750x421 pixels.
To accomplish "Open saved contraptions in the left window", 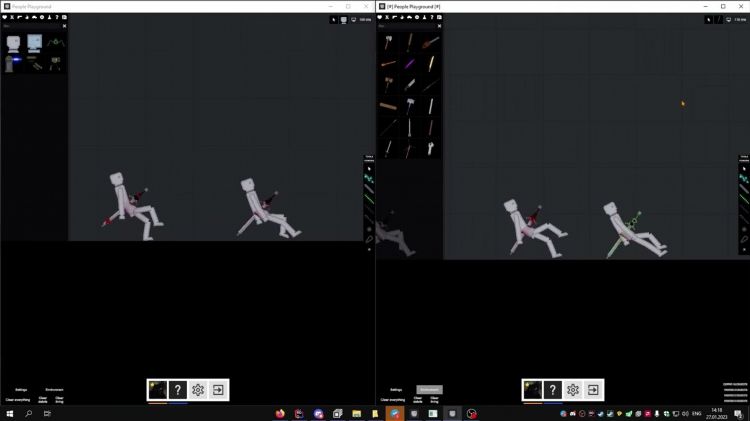I will [64, 17].
